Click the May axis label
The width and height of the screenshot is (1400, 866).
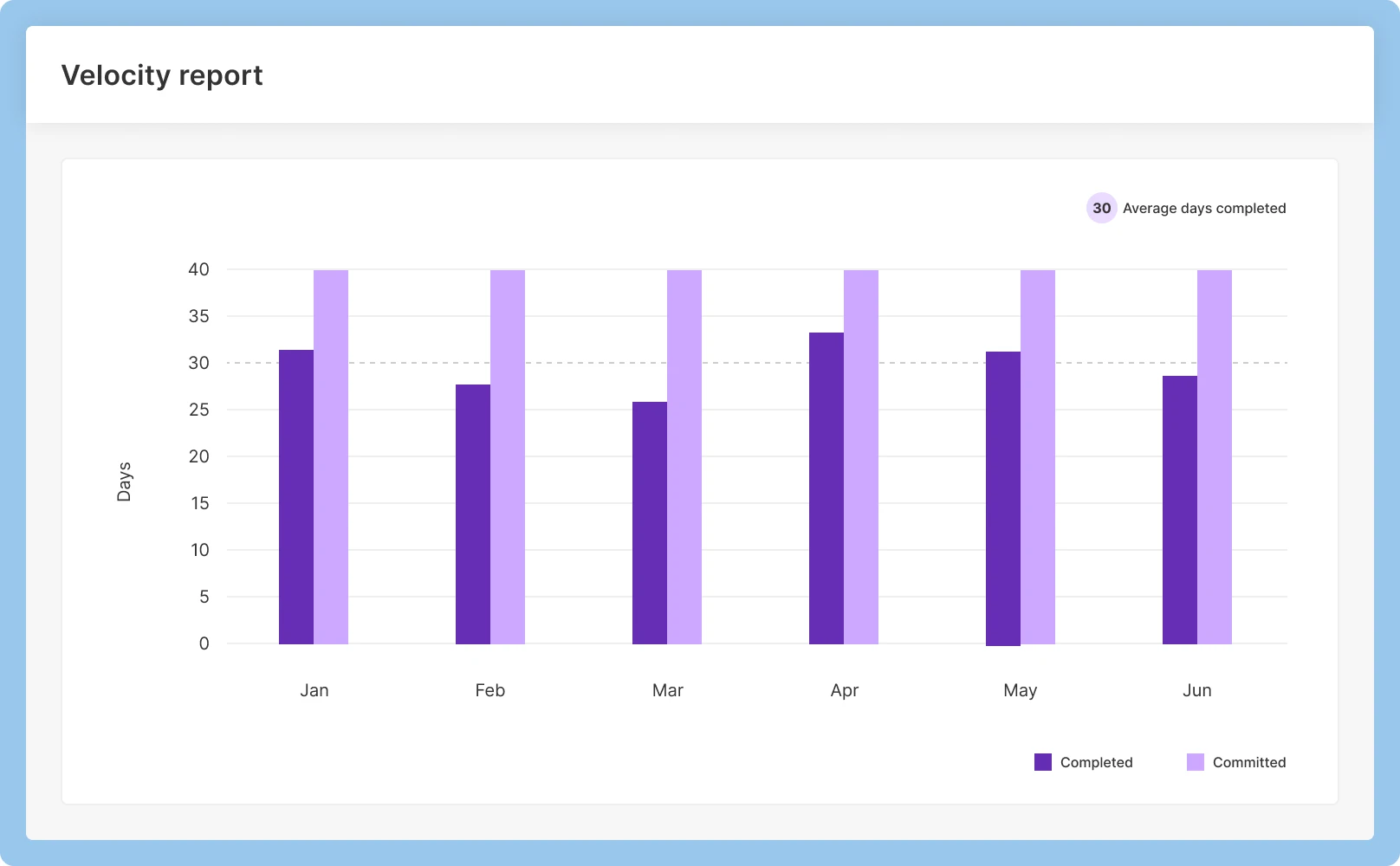coord(1020,690)
